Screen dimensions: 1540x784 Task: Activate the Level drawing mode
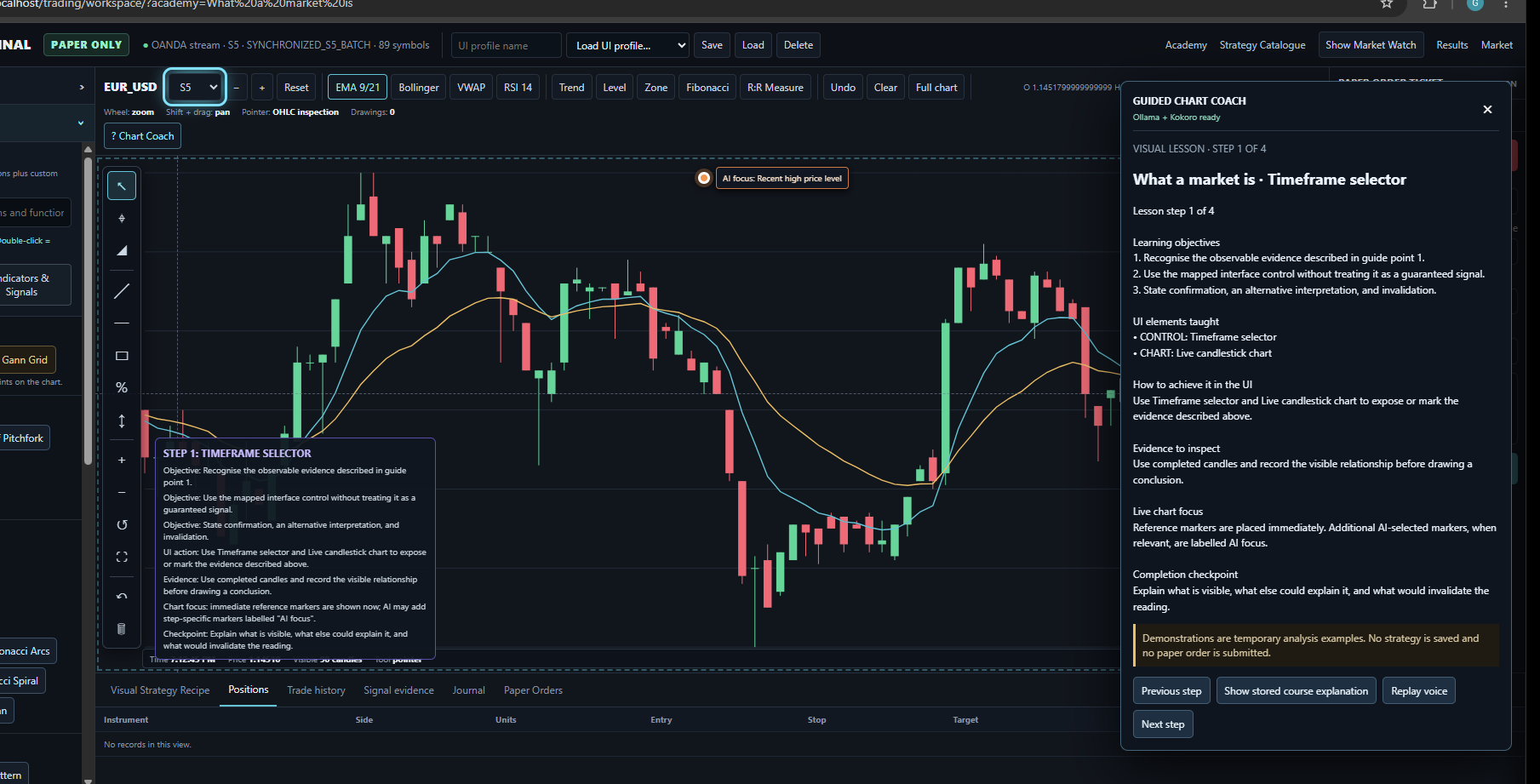[615, 88]
